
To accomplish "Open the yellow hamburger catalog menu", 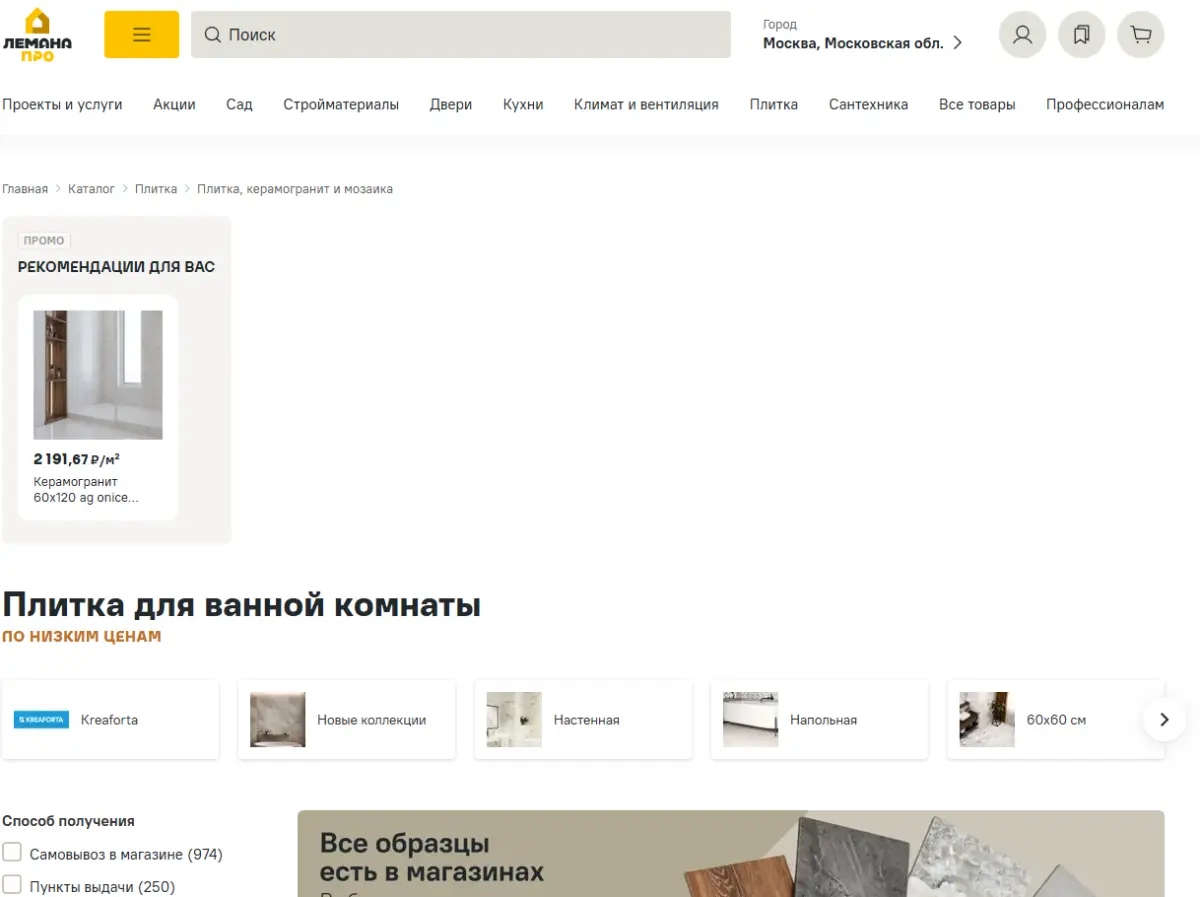I will [141, 35].
